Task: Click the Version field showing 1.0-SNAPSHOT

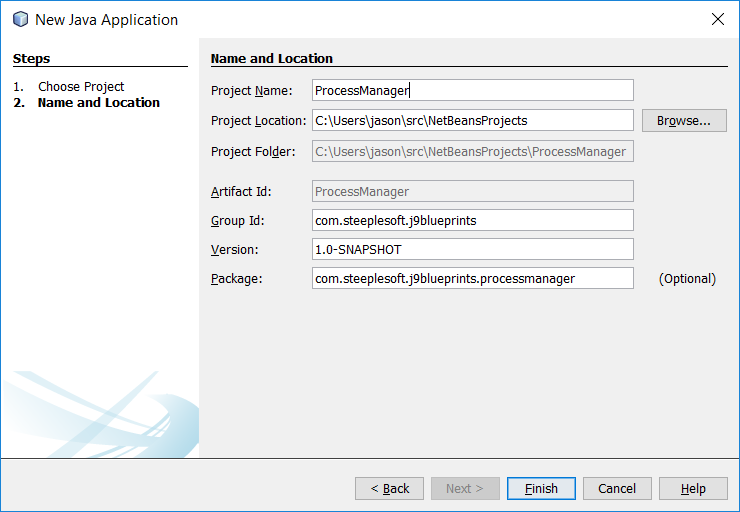Action: point(472,249)
